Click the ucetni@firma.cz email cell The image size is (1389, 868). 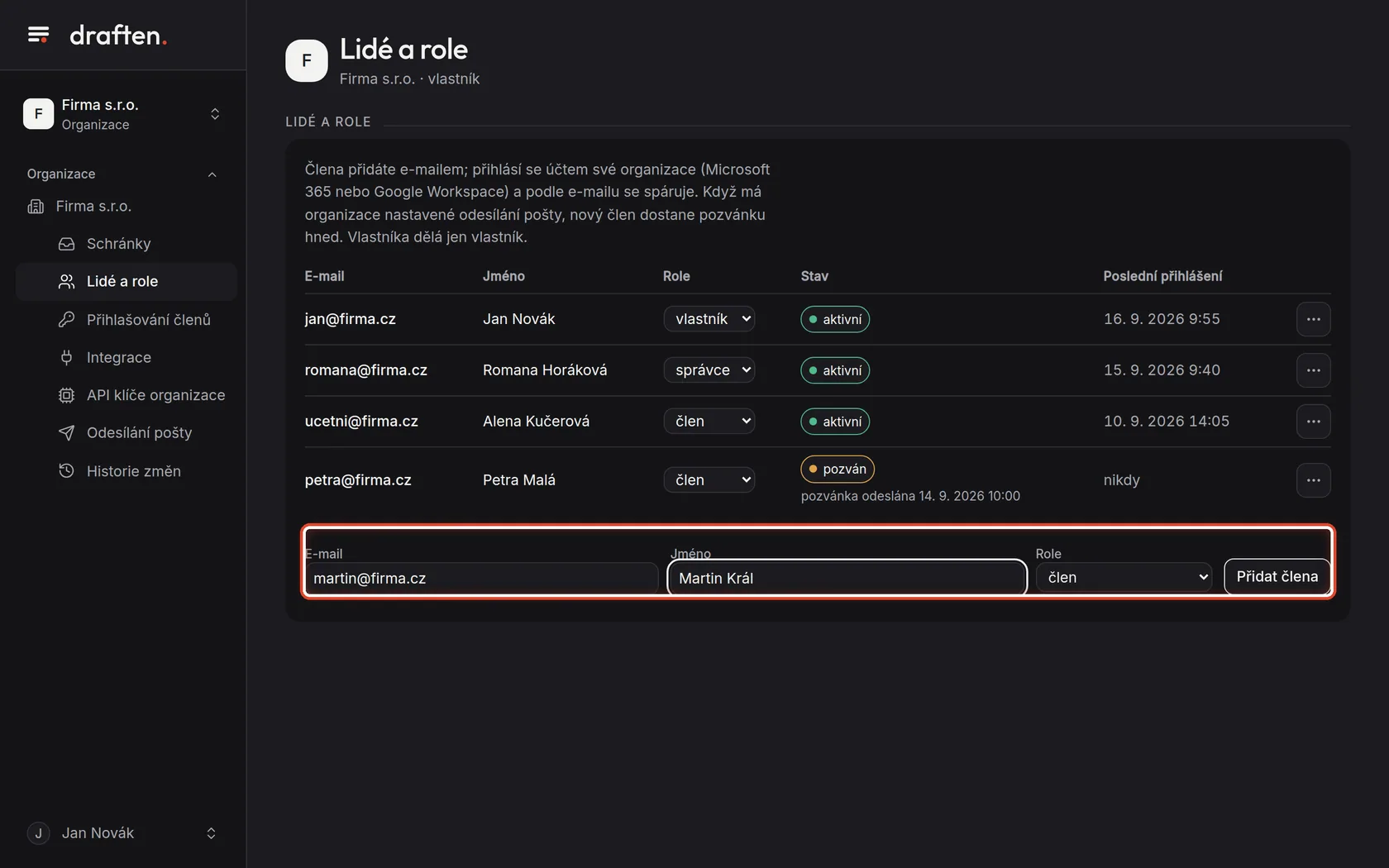pos(361,422)
